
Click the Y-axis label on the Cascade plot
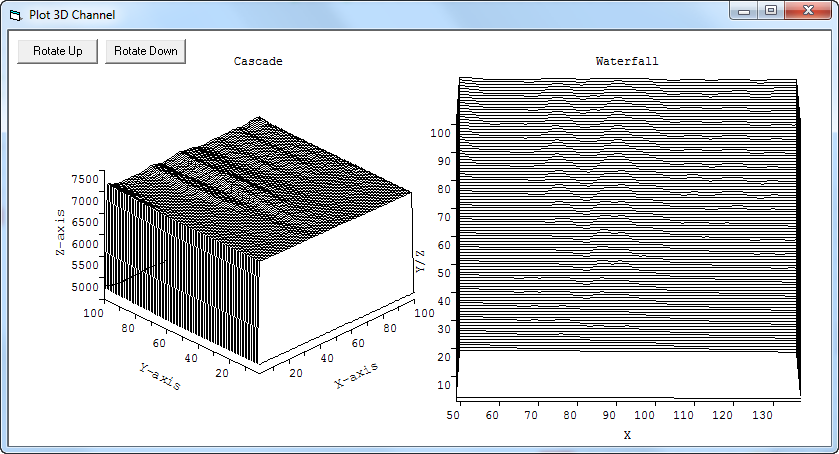[x=162, y=377]
